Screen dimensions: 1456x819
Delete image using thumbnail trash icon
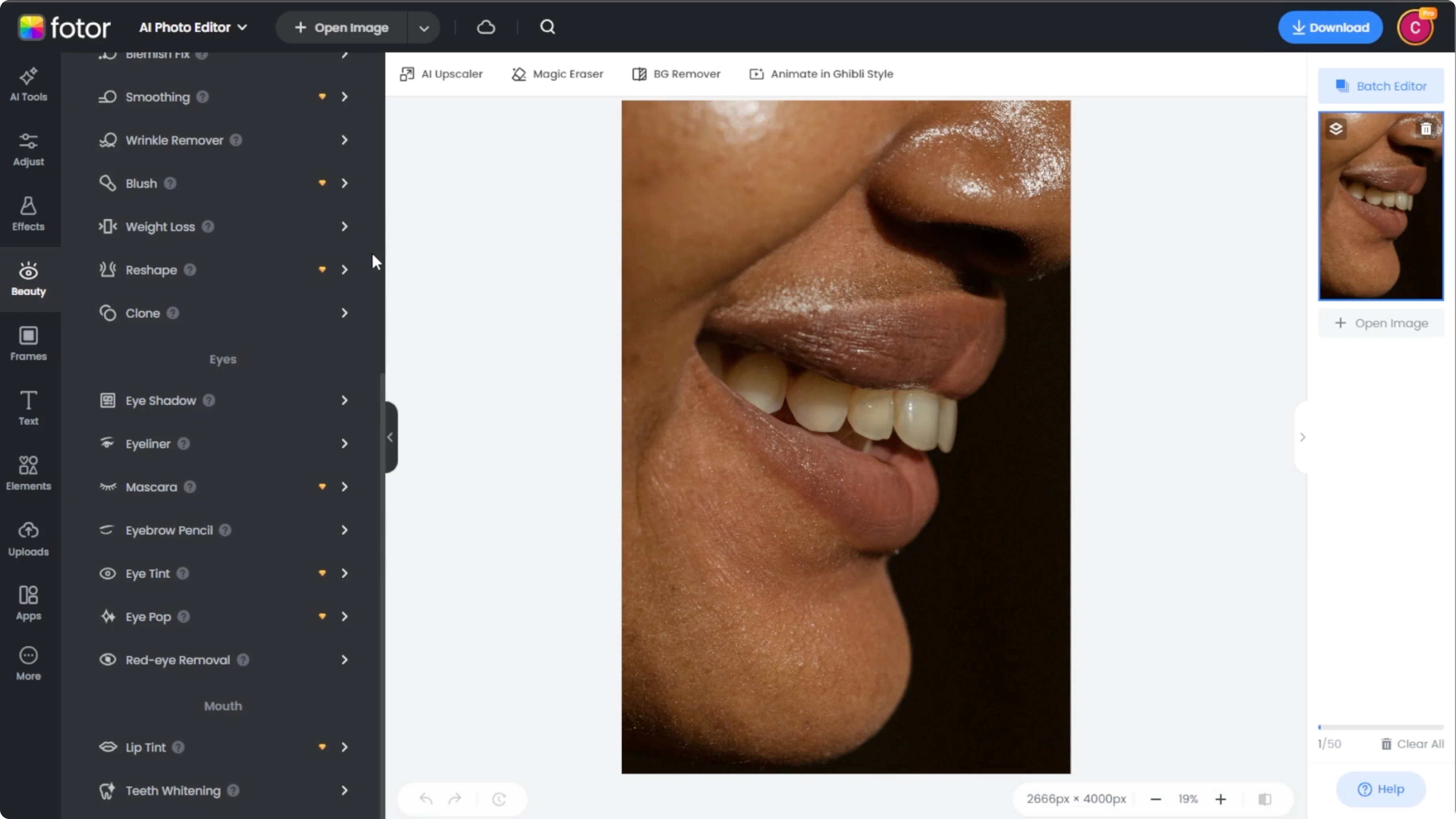pos(1426,129)
